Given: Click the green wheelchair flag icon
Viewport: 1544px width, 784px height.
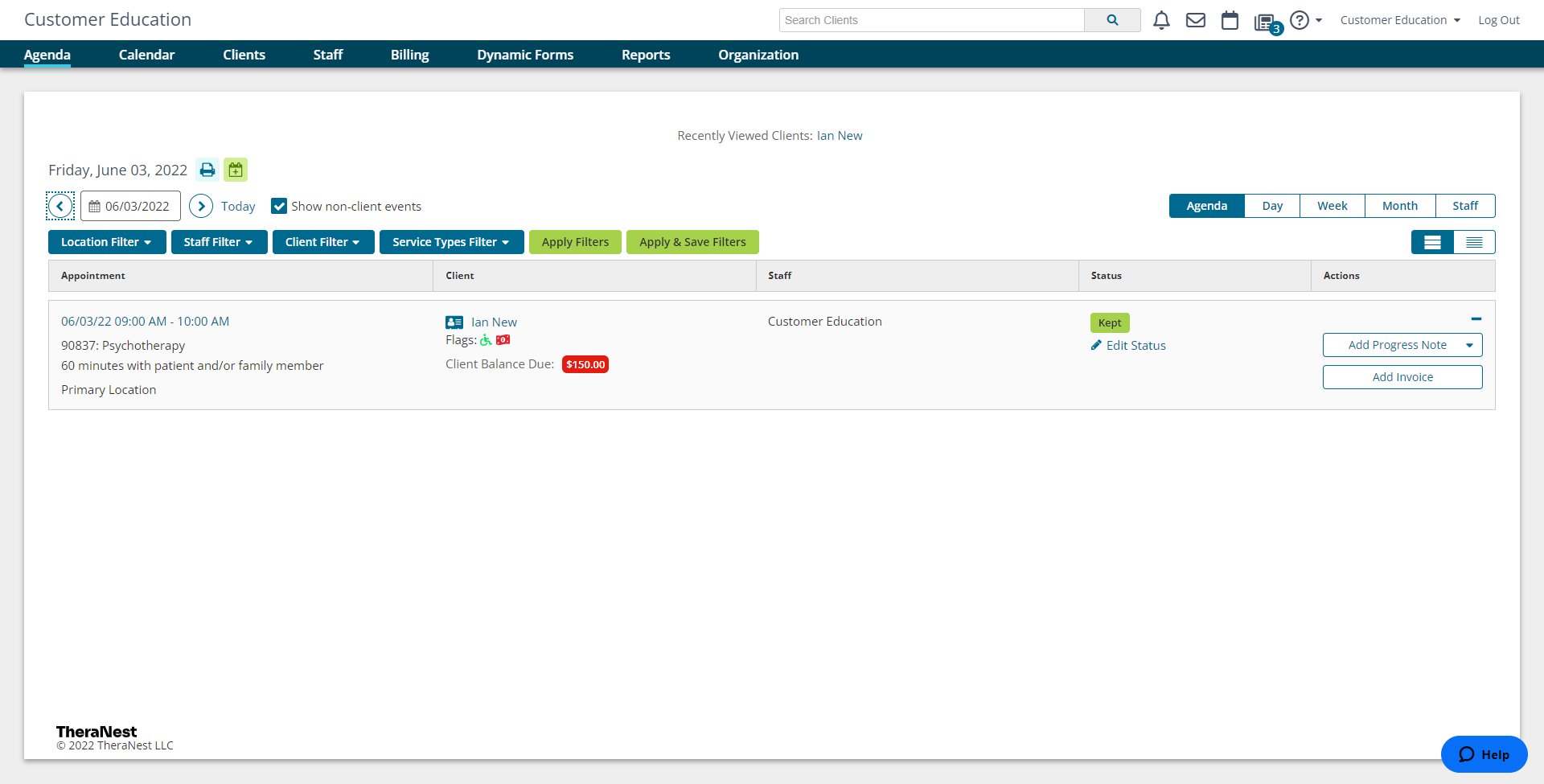Looking at the screenshot, I should pos(486,340).
